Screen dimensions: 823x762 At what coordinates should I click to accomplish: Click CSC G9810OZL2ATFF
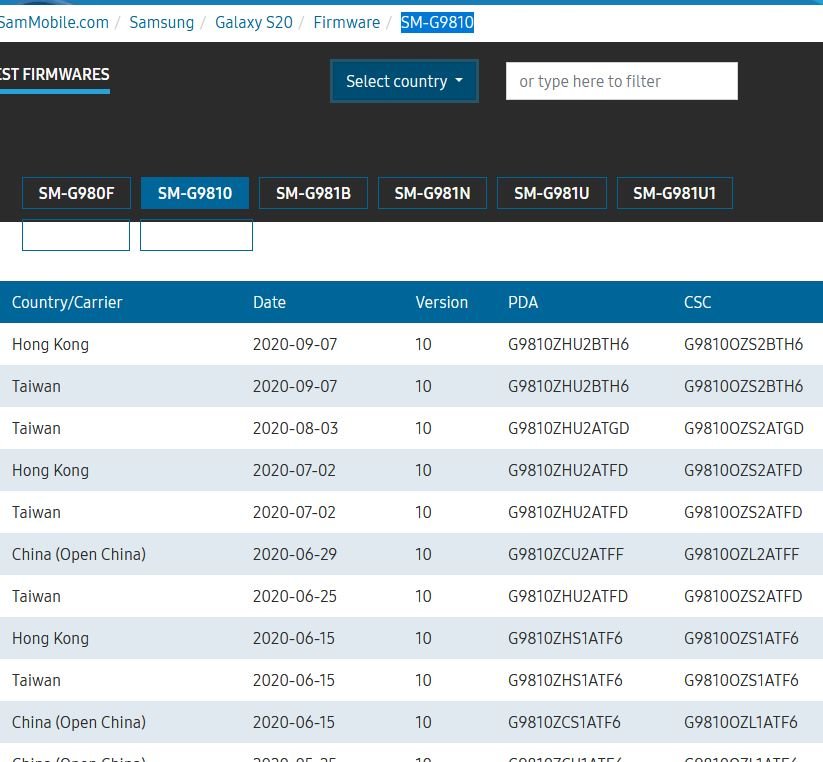point(741,554)
